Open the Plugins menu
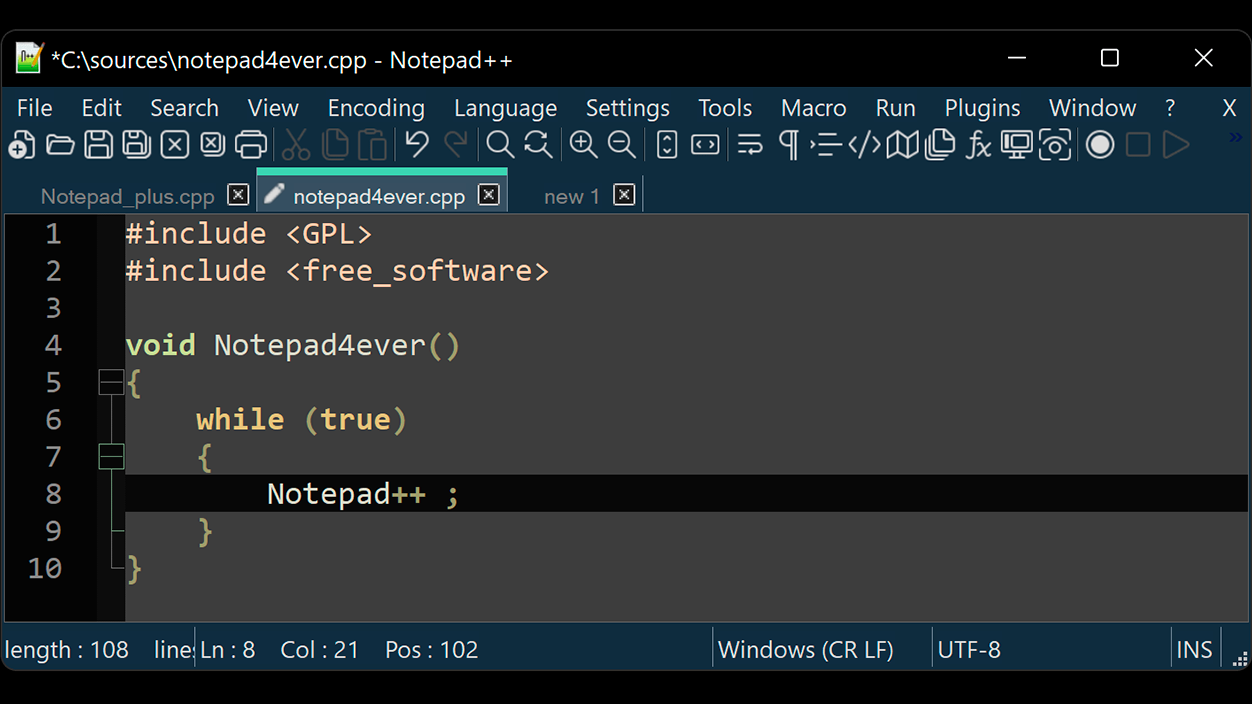The image size is (1252, 704). point(982,108)
